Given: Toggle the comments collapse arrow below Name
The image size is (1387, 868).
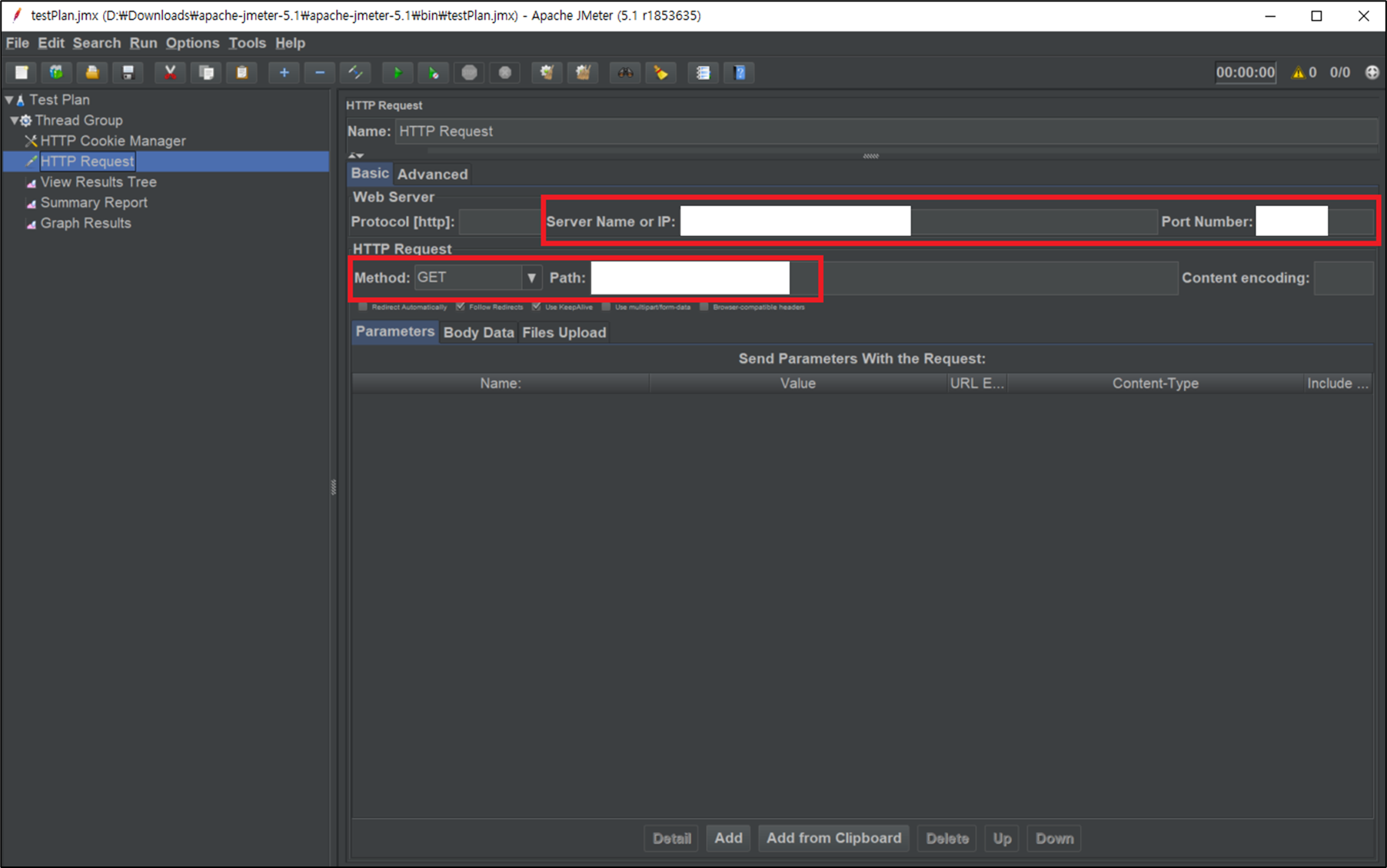Looking at the screenshot, I should click(x=356, y=155).
